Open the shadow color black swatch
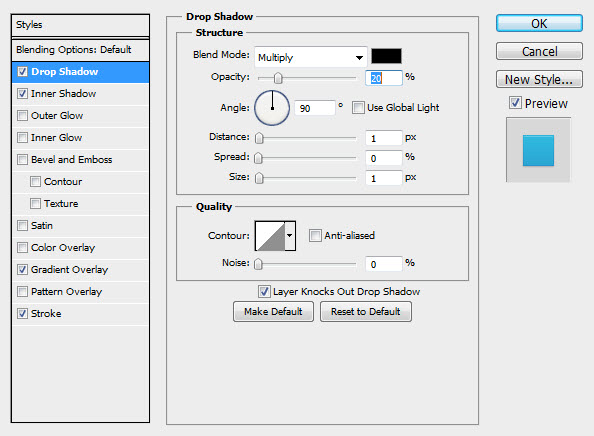 386,56
